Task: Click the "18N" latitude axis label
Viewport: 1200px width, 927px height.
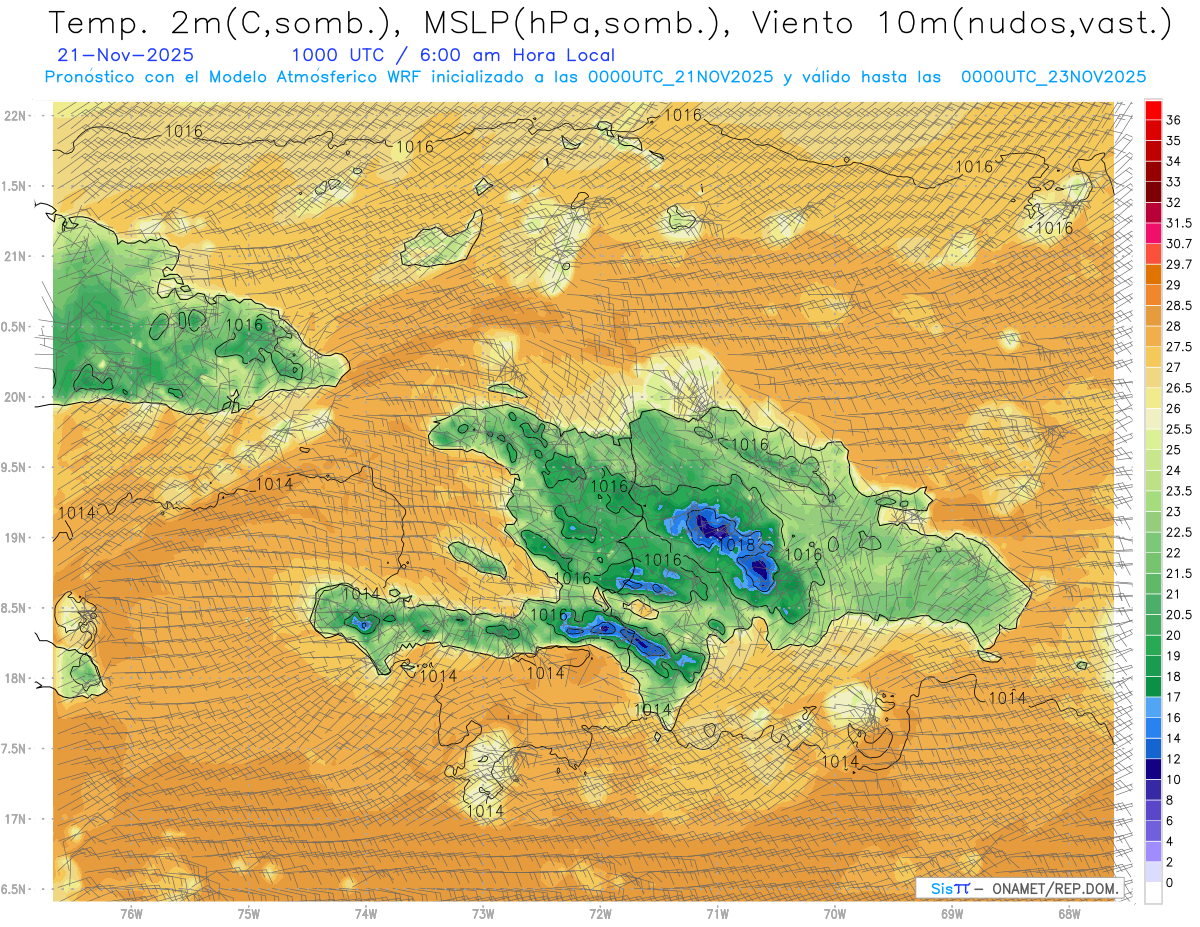Action: 17,678
